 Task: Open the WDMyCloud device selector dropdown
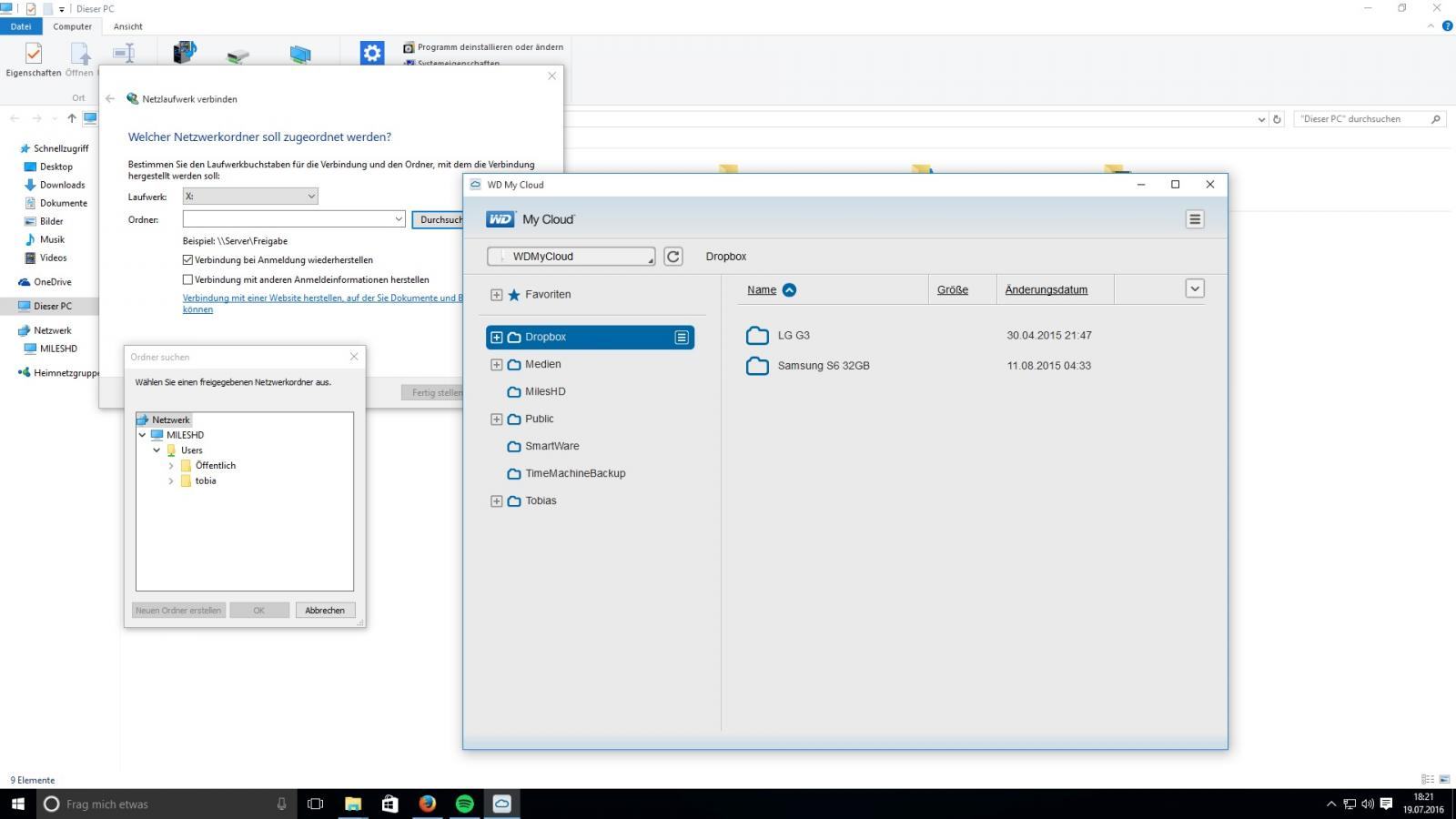[571, 257]
